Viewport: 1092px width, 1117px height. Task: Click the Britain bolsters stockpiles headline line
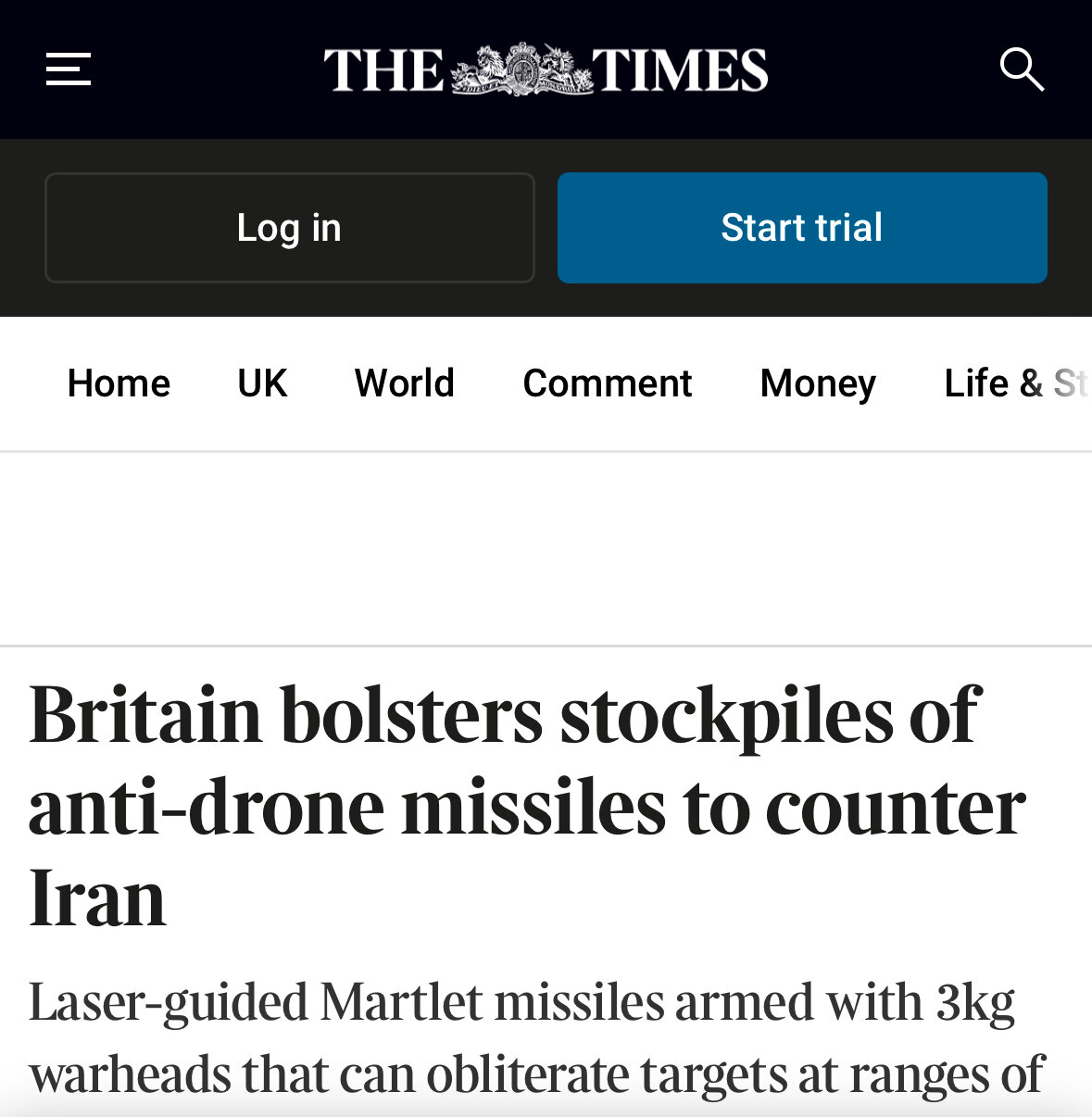point(504,714)
